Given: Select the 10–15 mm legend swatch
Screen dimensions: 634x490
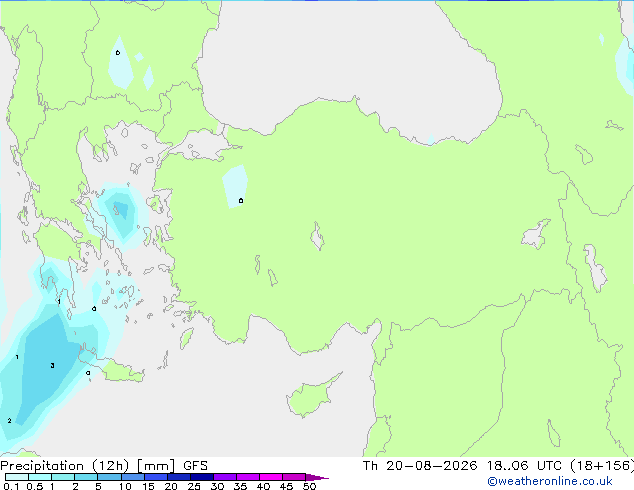Looking at the screenshot, I should (x=132, y=477).
